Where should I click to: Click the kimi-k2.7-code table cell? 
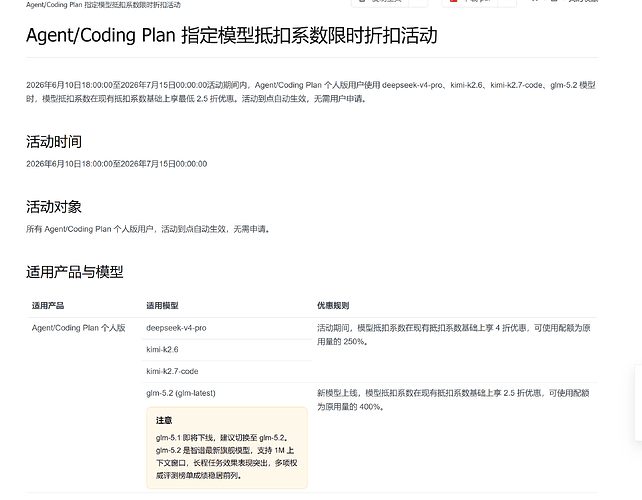172,371
